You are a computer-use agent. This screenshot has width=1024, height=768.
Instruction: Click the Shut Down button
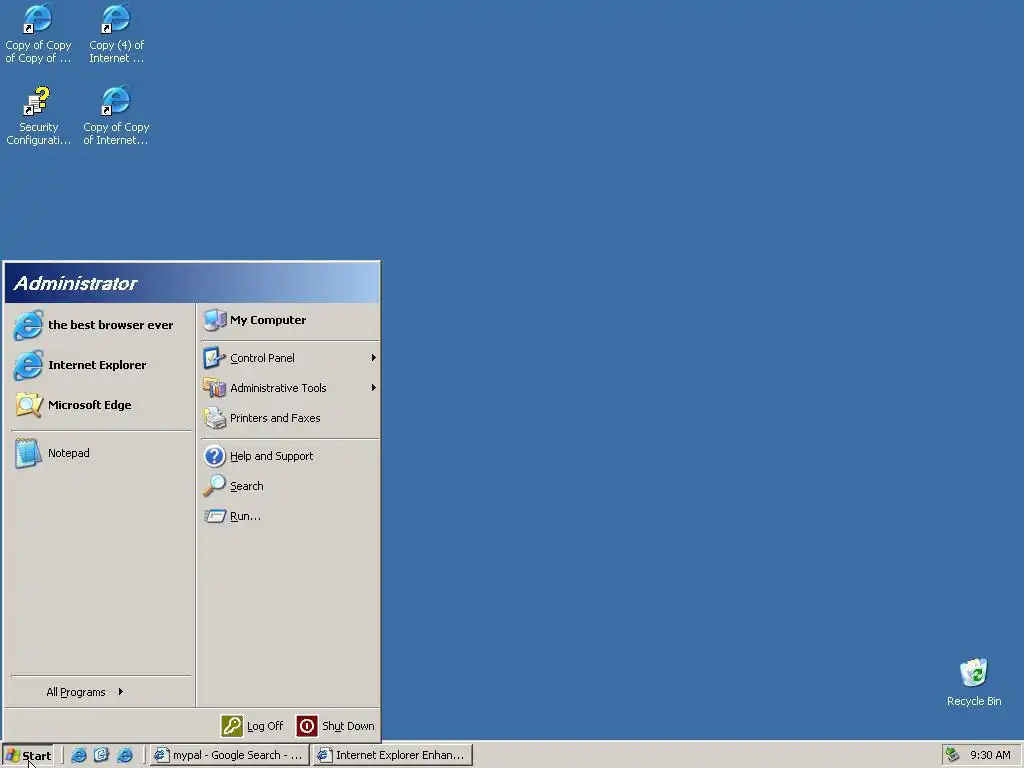[x=336, y=726]
